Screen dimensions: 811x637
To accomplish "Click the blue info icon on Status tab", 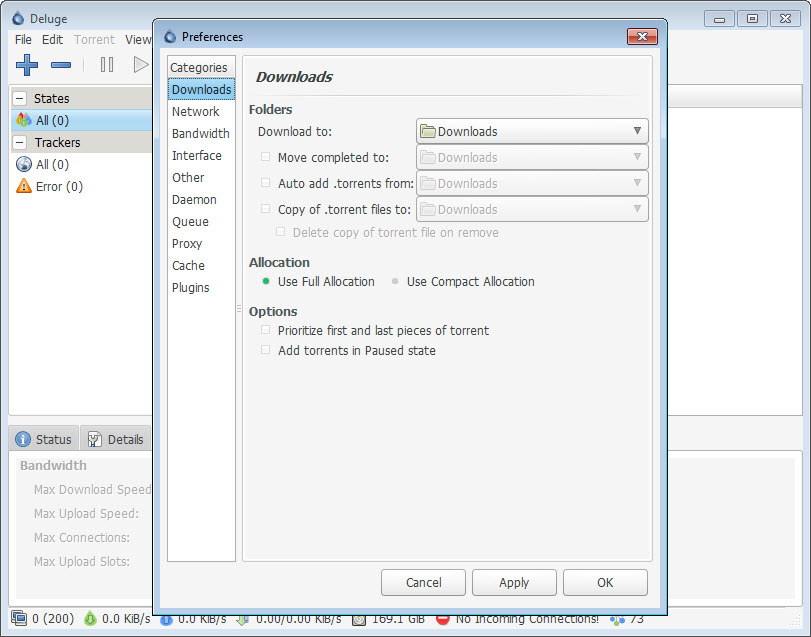I will pyautogui.click(x=23, y=439).
